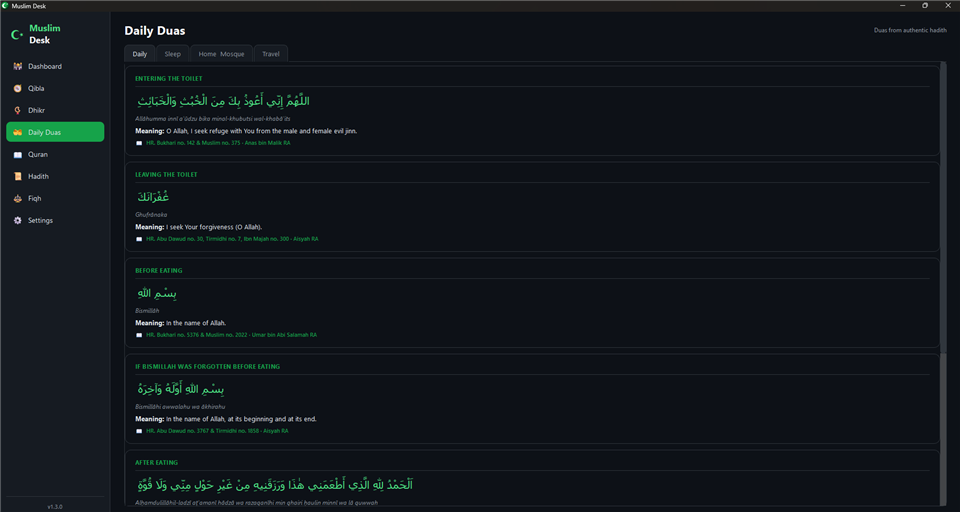Switch to the Sleep tab
Screen dimensions: 960x512
coord(173,54)
